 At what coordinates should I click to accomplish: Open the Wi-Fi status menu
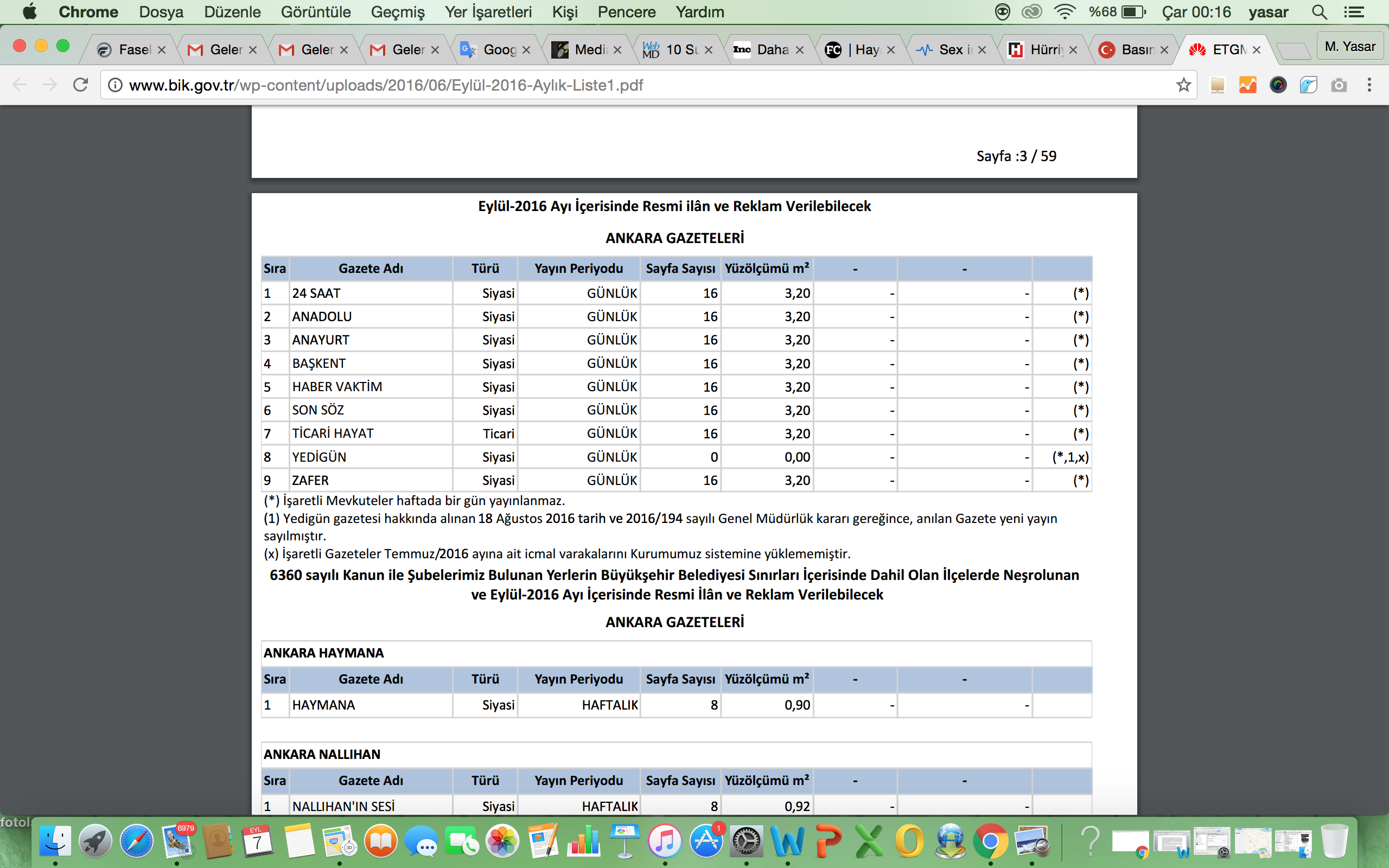point(1064,12)
